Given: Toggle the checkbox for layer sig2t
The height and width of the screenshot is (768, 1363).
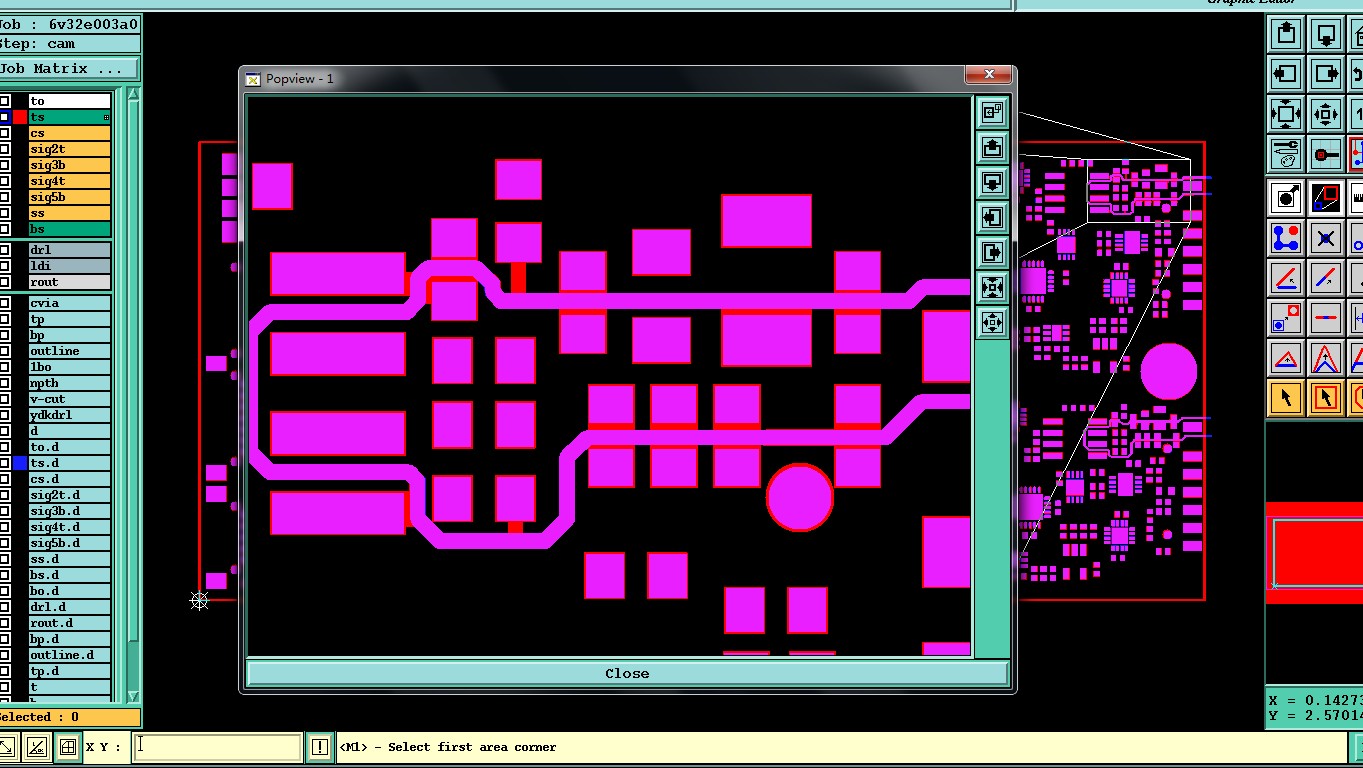Looking at the screenshot, I should tap(5, 149).
